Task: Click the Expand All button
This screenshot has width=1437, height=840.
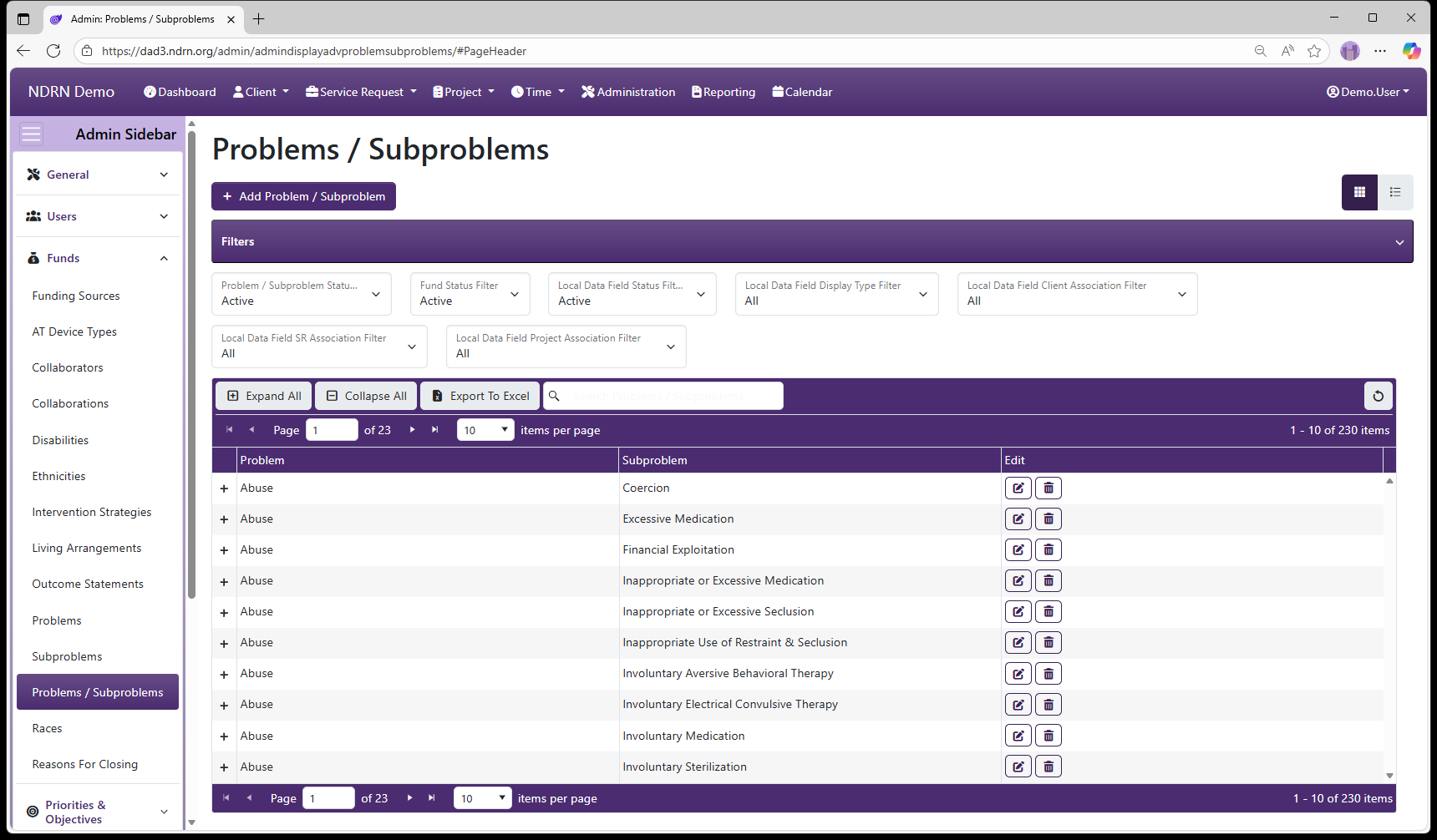Action: pyautogui.click(x=264, y=396)
